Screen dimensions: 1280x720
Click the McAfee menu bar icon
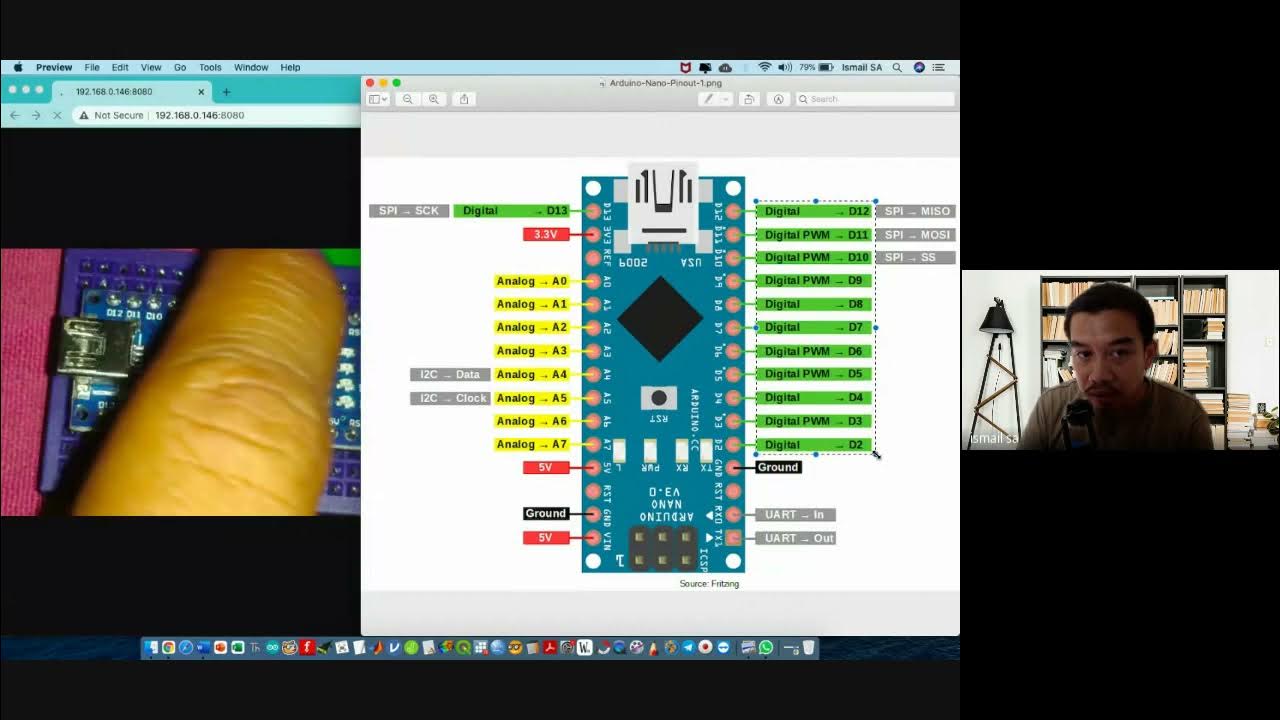pos(685,67)
